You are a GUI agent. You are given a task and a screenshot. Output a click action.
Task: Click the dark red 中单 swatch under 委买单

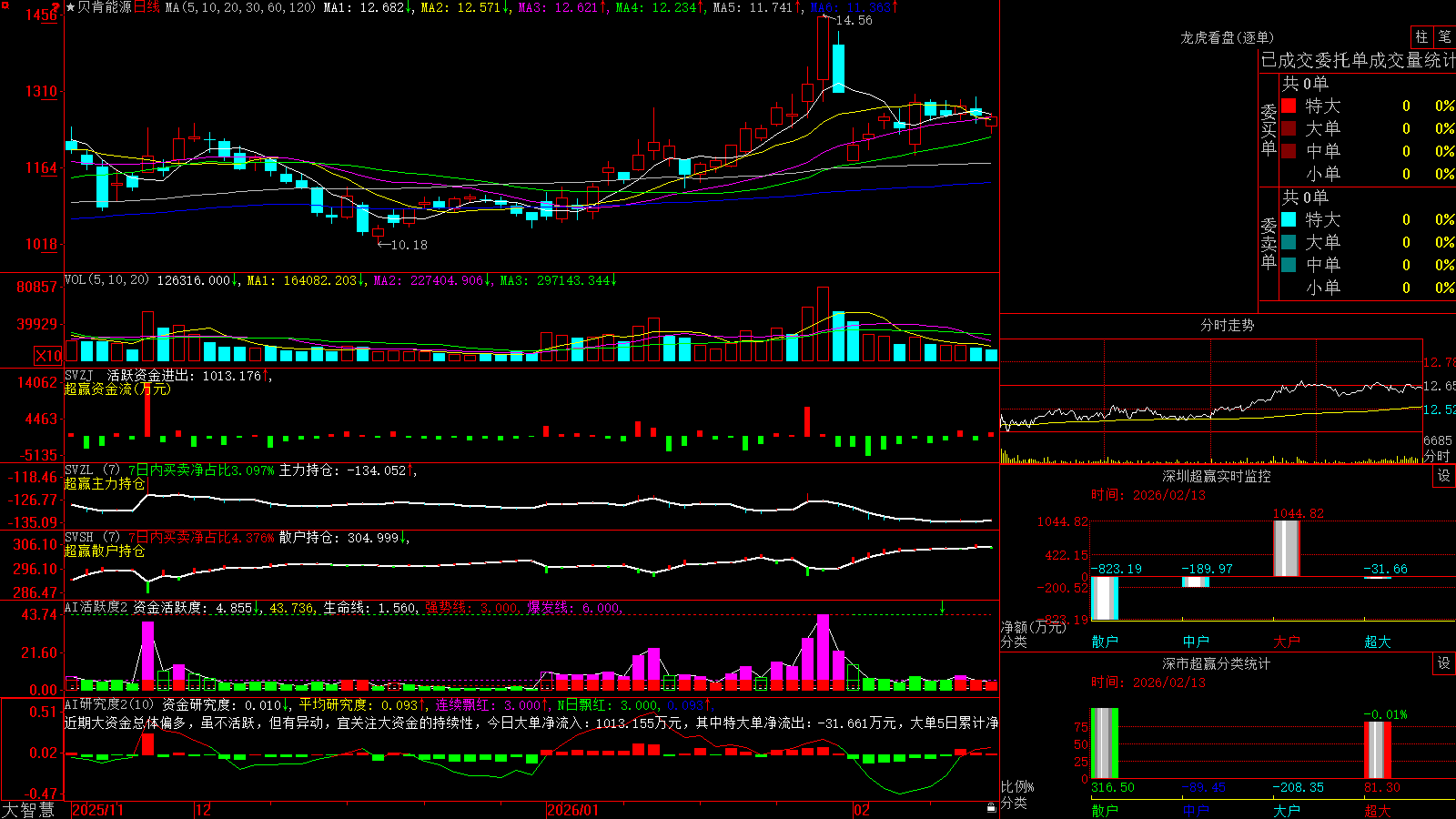coord(1289,151)
